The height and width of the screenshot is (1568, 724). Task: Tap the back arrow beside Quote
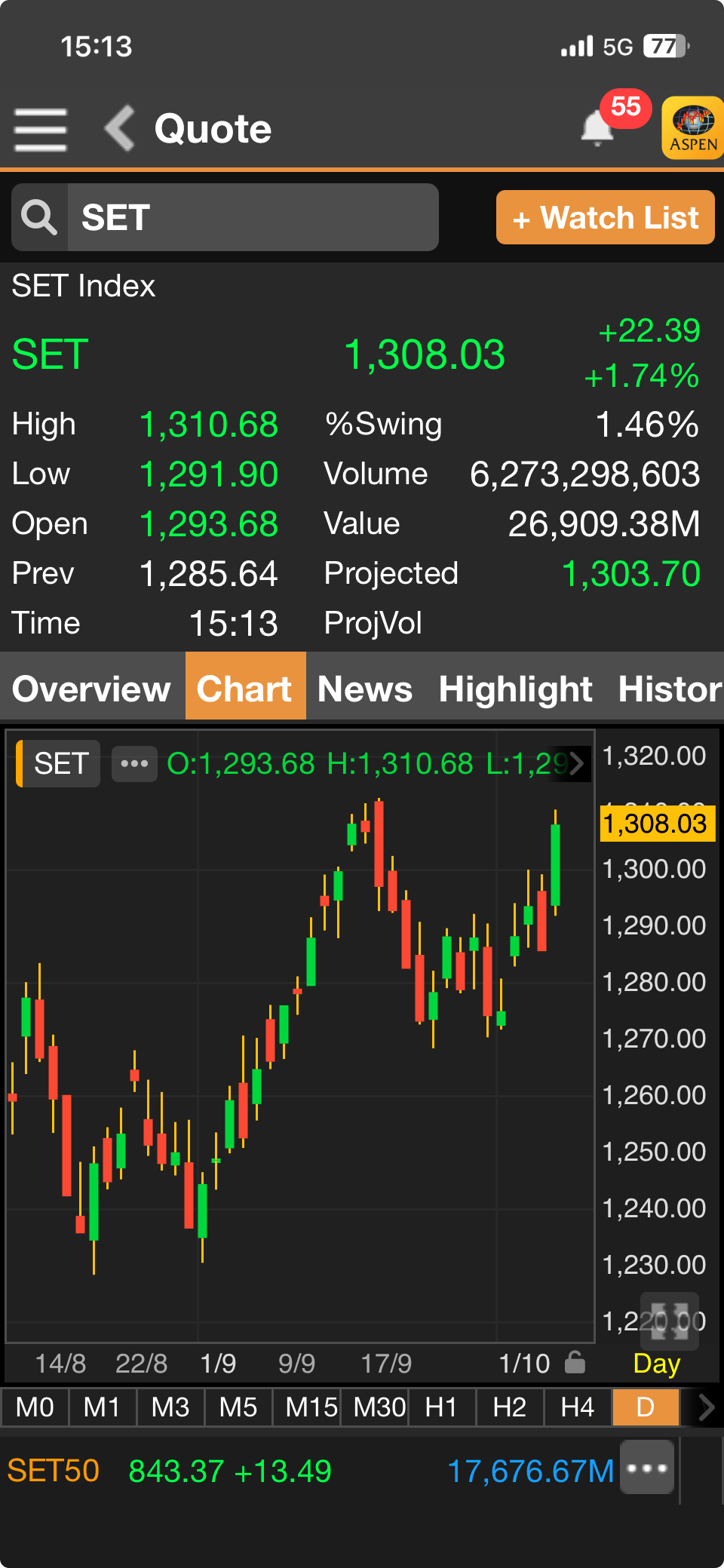[120, 128]
